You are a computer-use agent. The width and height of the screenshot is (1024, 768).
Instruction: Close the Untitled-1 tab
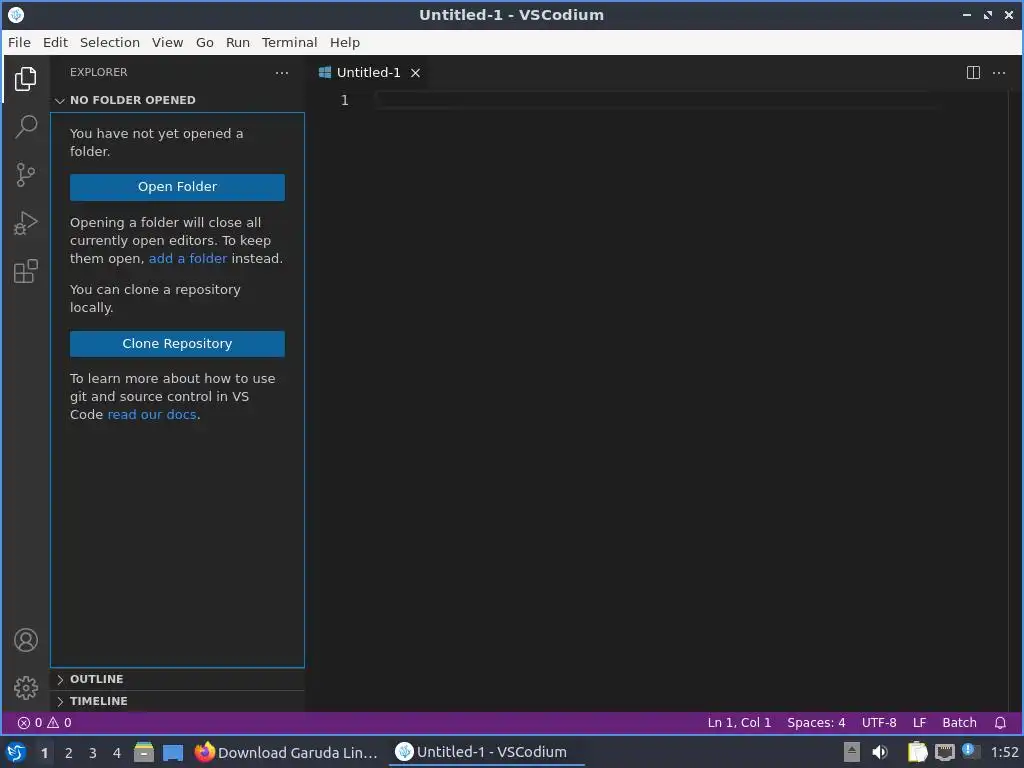coord(415,73)
